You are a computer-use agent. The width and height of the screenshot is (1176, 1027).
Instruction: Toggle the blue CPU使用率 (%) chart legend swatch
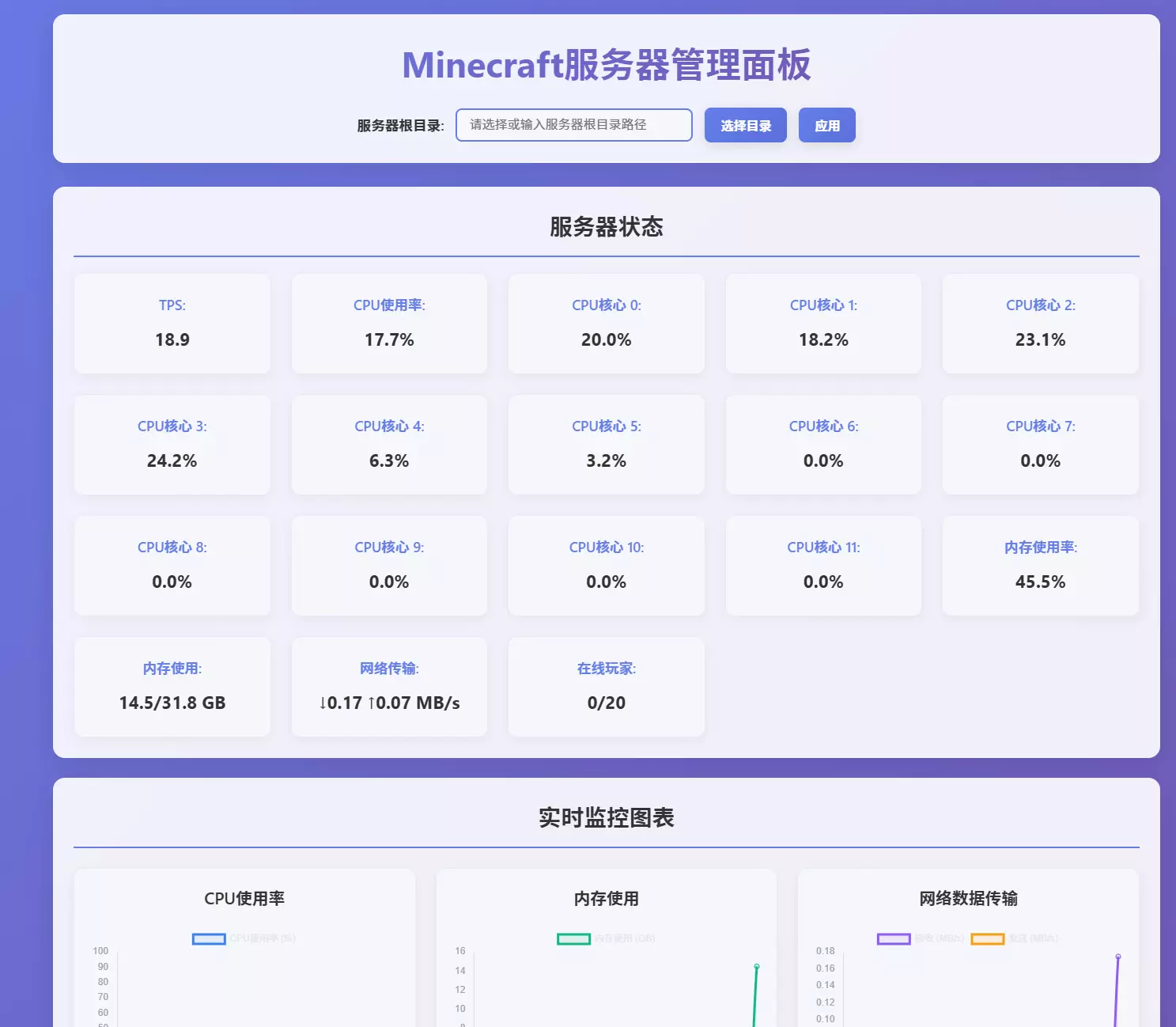209,938
